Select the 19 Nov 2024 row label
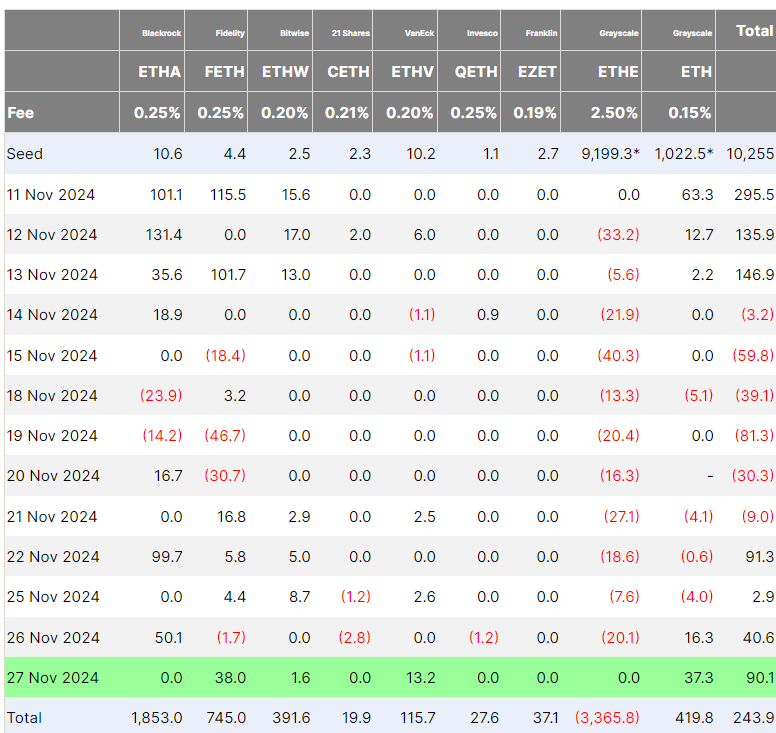 [x=52, y=436]
